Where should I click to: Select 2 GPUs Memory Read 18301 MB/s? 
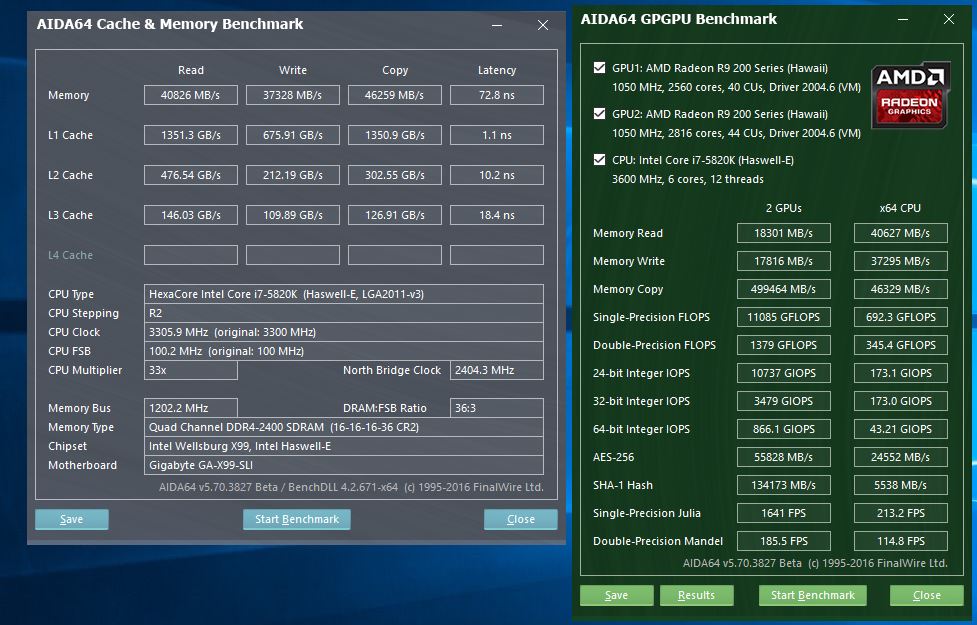783,233
